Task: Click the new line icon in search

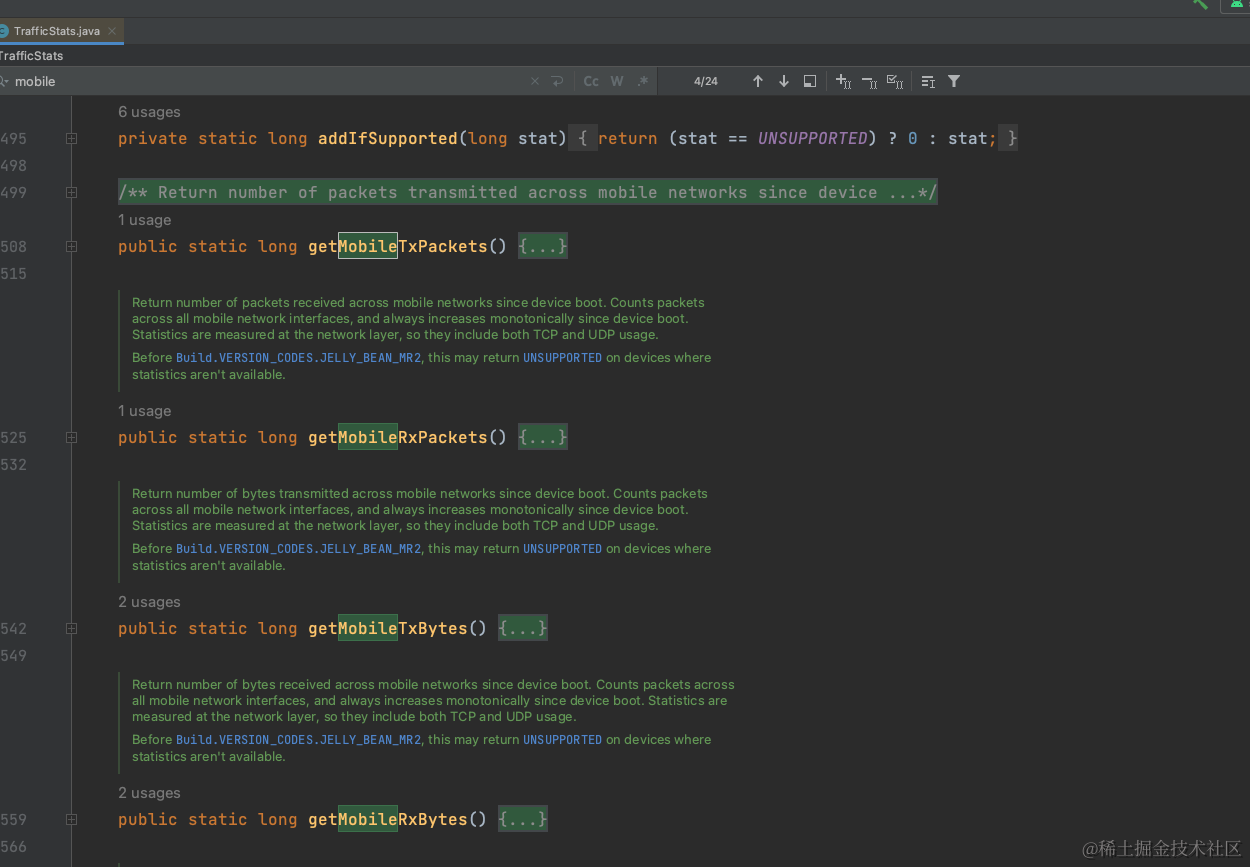Action: click(x=557, y=81)
